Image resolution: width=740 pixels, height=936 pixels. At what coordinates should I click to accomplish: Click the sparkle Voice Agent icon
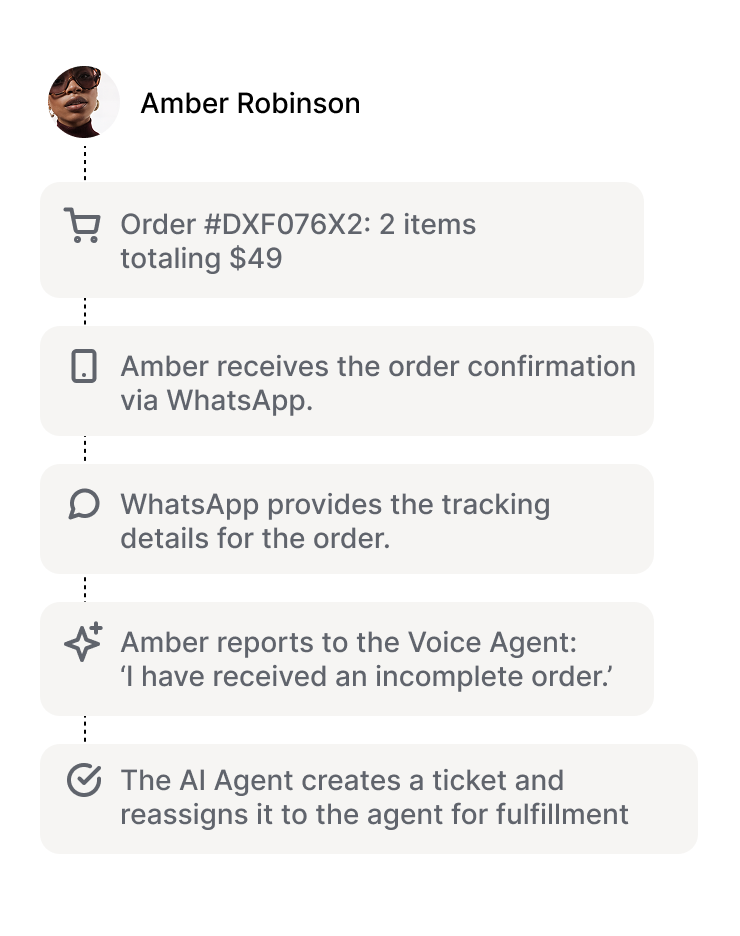point(84,643)
